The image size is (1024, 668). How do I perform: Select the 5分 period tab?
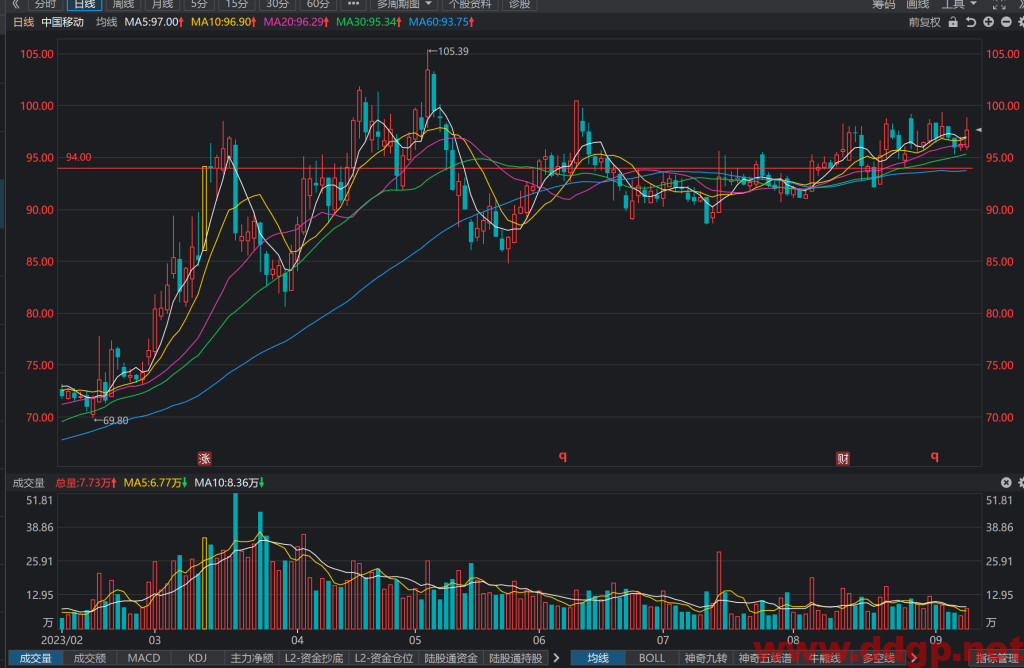pyautogui.click(x=199, y=5)
